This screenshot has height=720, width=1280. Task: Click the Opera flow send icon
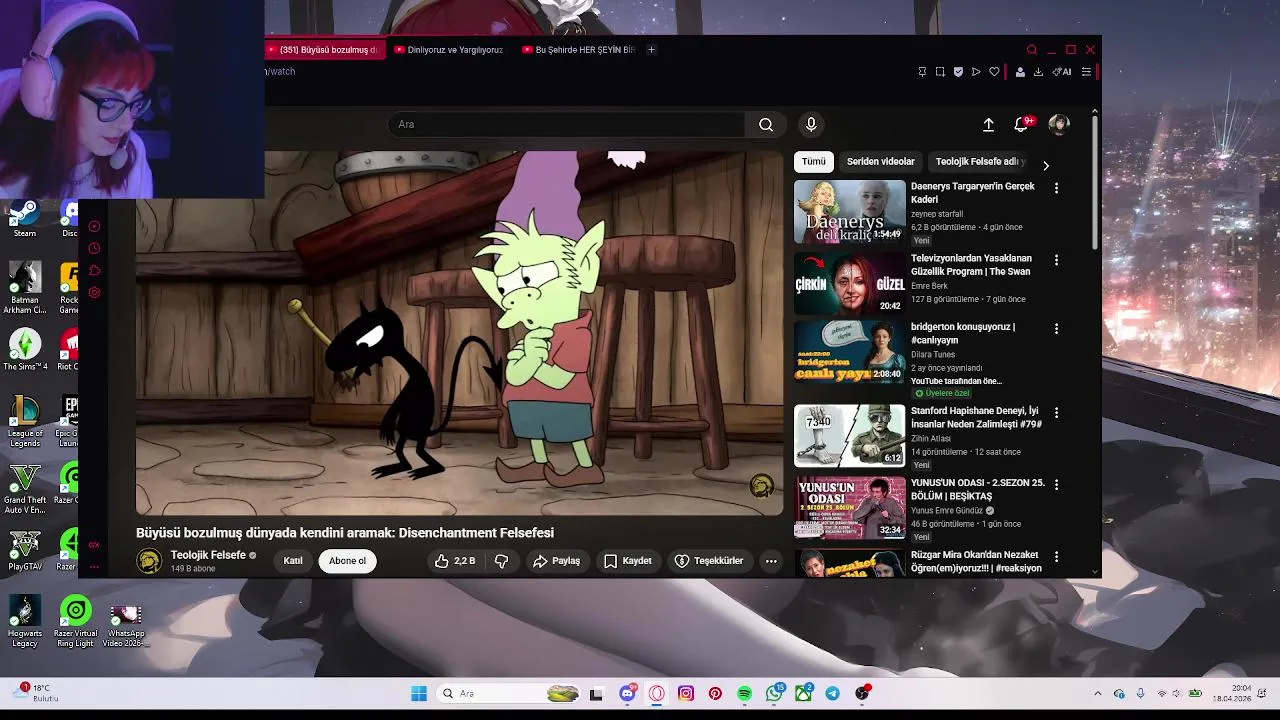976,72
